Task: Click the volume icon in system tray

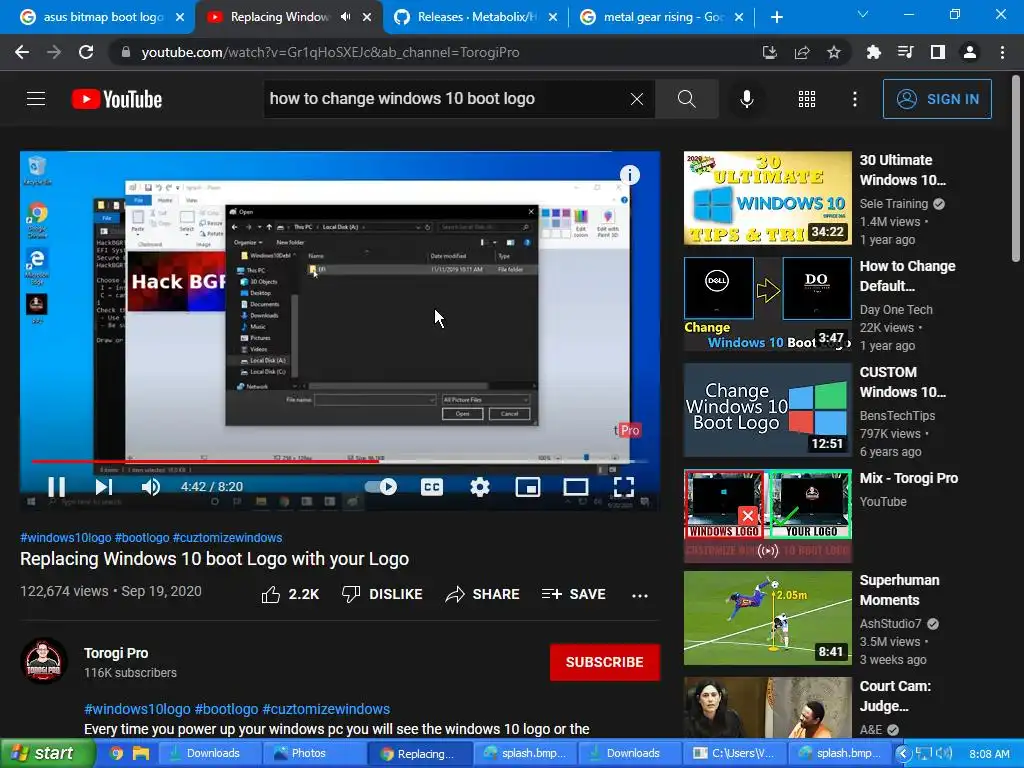Action: tap(944, 754)
